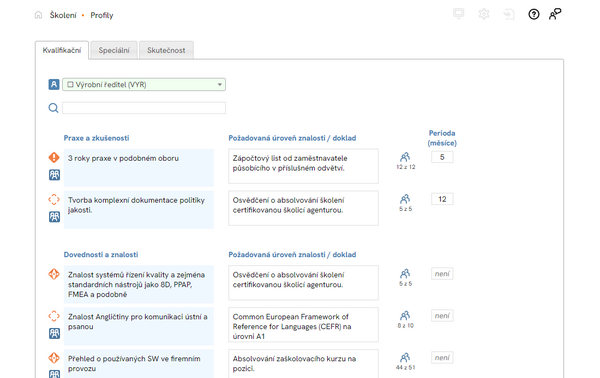Click group icon under 3 roky praxe row
The height and width of the screenshot is (378, 600).
(54, 175)
